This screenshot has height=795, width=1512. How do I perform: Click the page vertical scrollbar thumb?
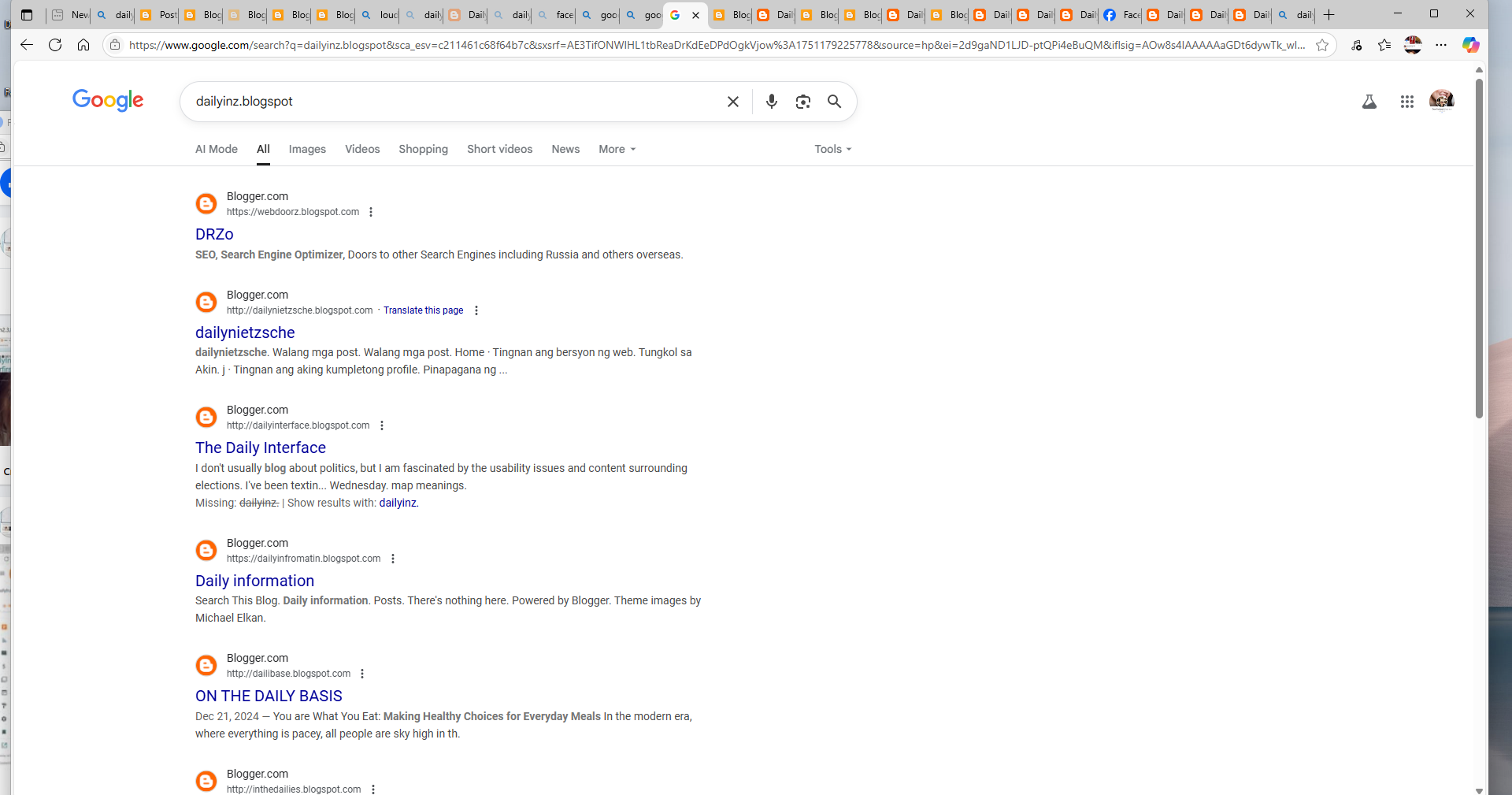click(x=1479, y=248)
